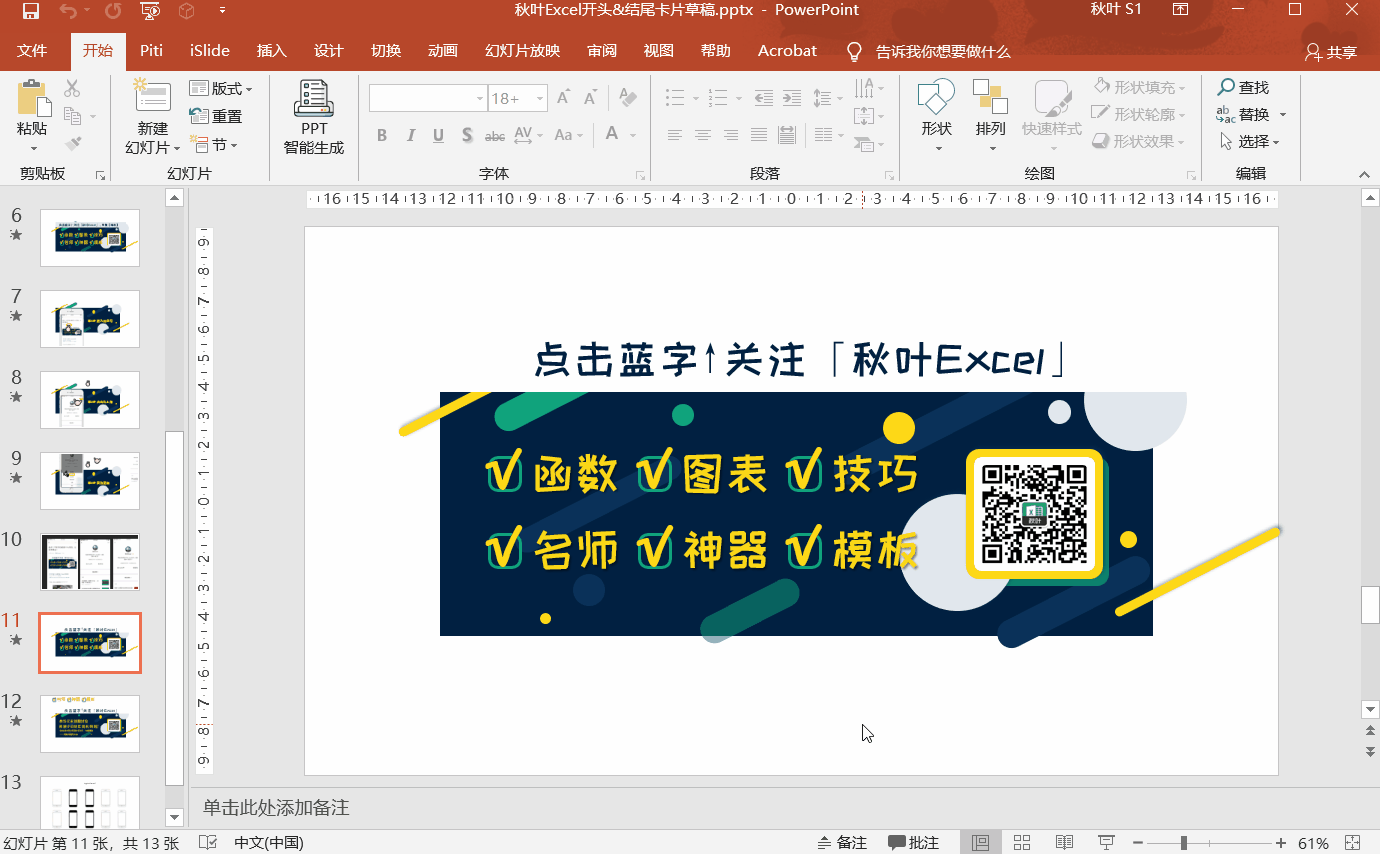
Task: Open the Change Case Aa dropdown
Action: coord(568,135)
